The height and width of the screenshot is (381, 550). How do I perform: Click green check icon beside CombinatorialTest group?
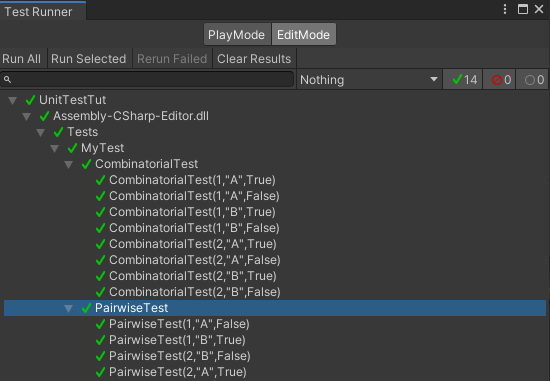point(86,164)
